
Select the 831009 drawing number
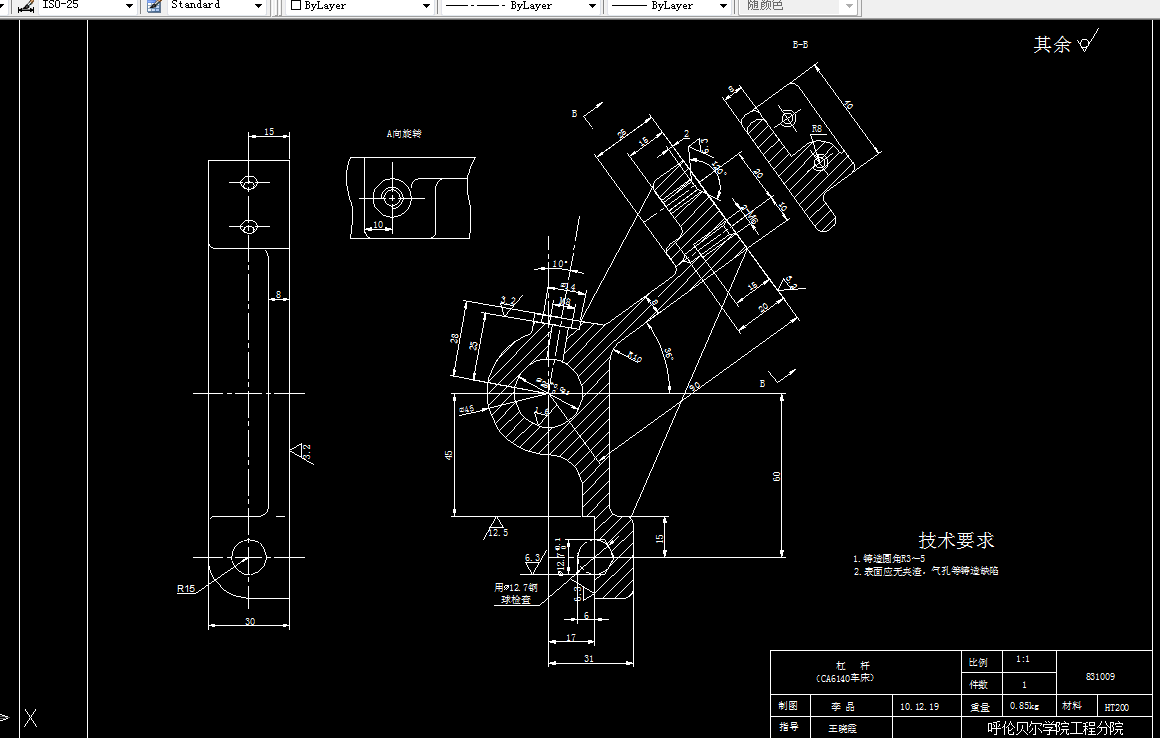pyautogui.click(x=1100, y=677)
